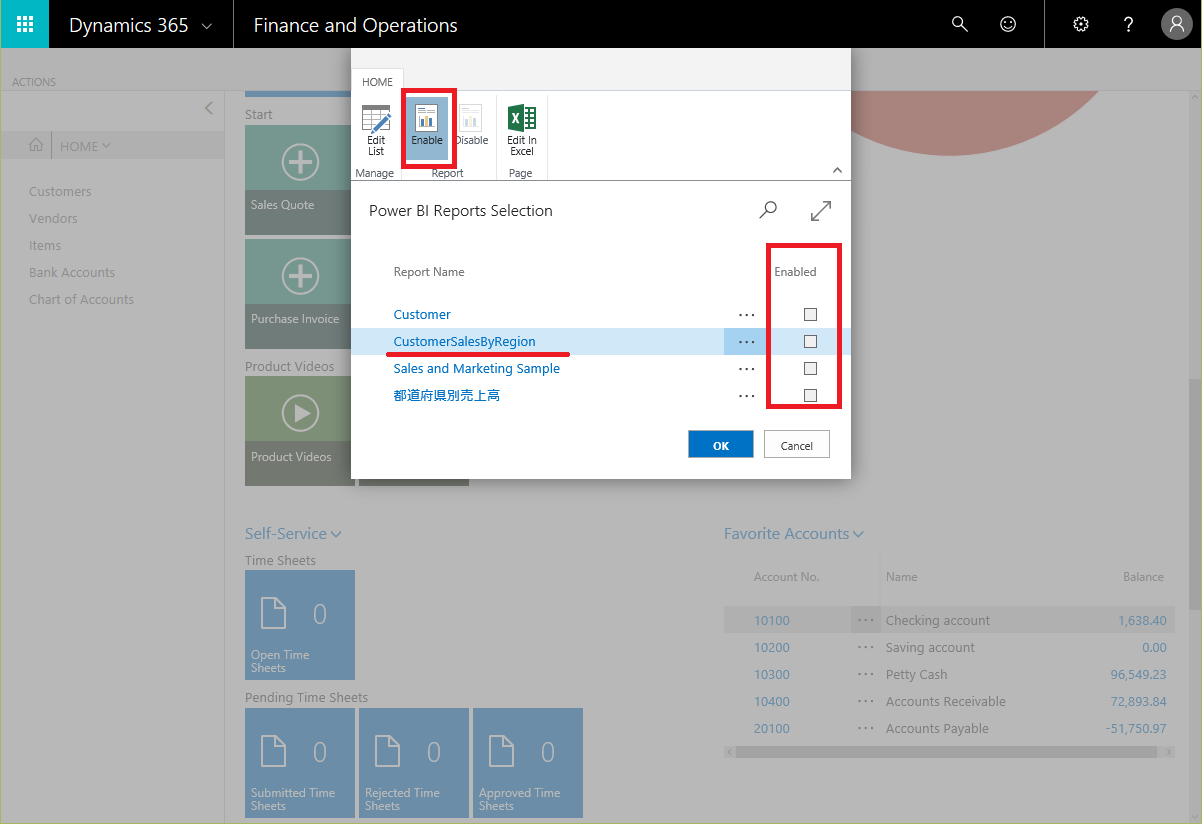Image resolution: width=1202 pixels, height=824 pixels.
Task: Click balance 72,893.84 for Accounts Receivable
Action: pyautogui.click(x=1138, y=701)
